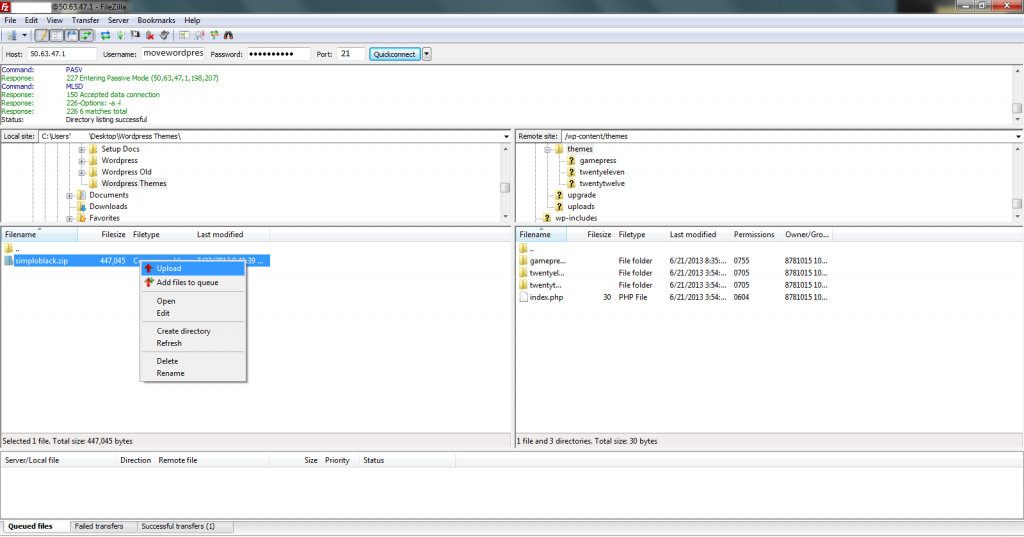Choose Create directory from context menu

(x=193, y=331)
